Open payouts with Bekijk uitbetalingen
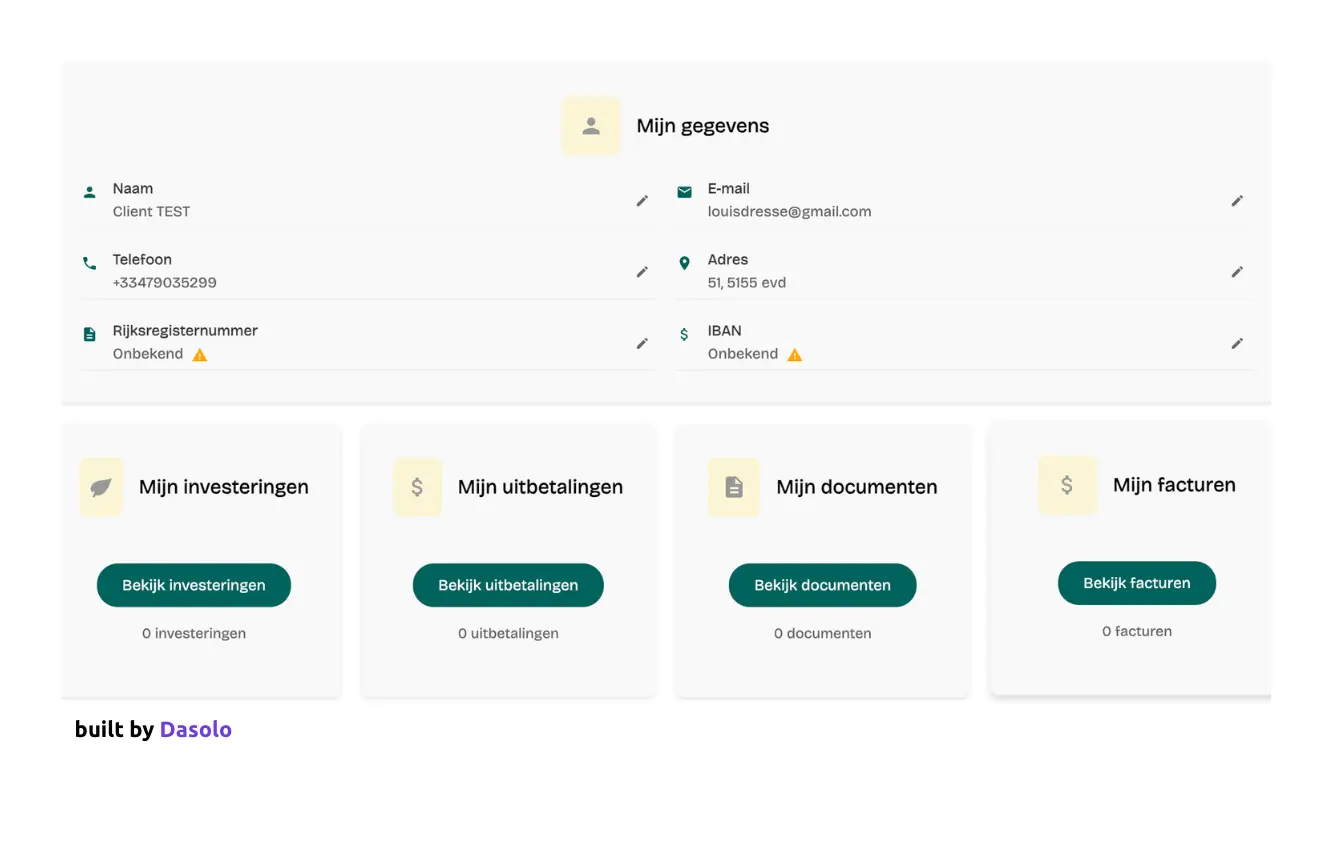 coord(508,585)
